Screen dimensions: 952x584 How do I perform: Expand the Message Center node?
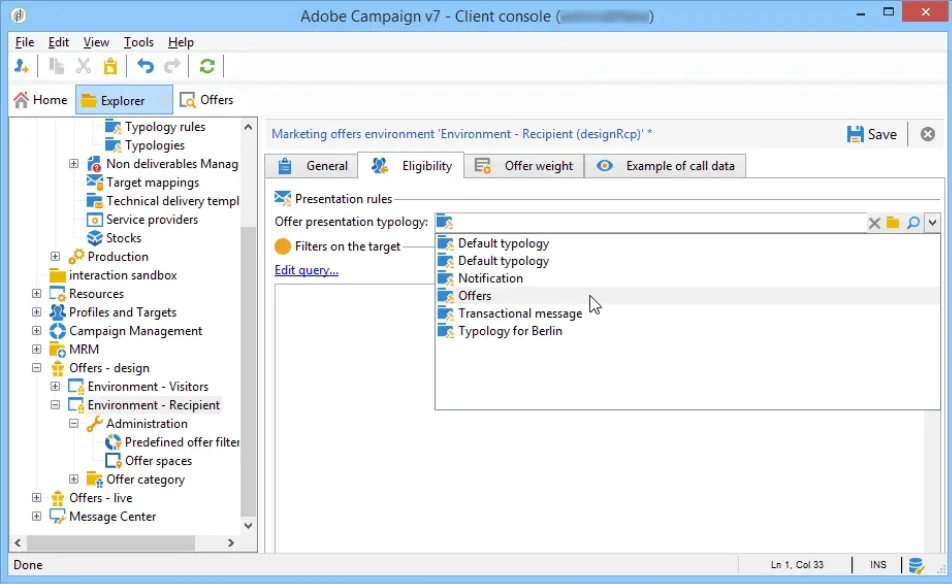[x=36, y=517]
